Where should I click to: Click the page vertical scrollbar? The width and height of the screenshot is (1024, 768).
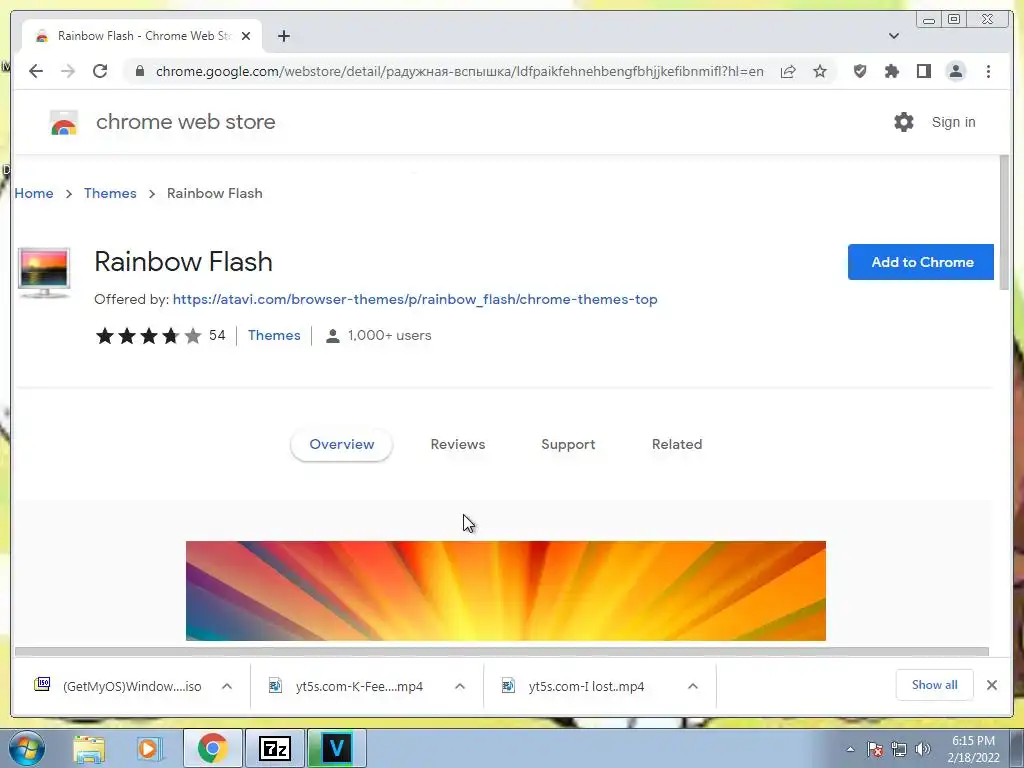(1004, 222)
